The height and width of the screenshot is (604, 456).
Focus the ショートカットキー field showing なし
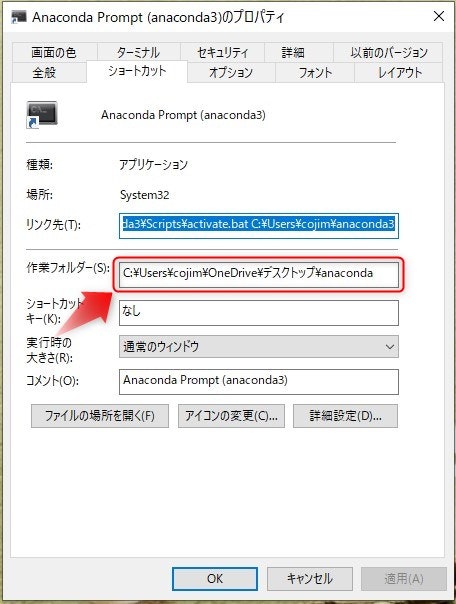[x=259, y=313]
